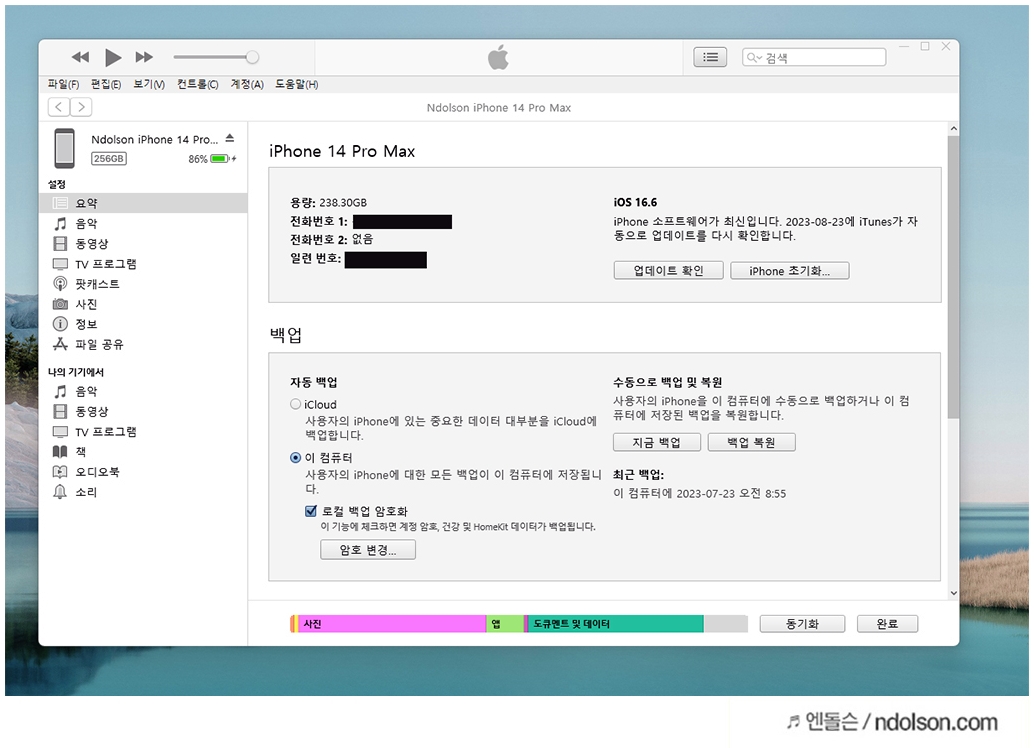Click the 백업 복원 button
The image size is (1034, 748).
pyautogui.click(x=751, y=442)
